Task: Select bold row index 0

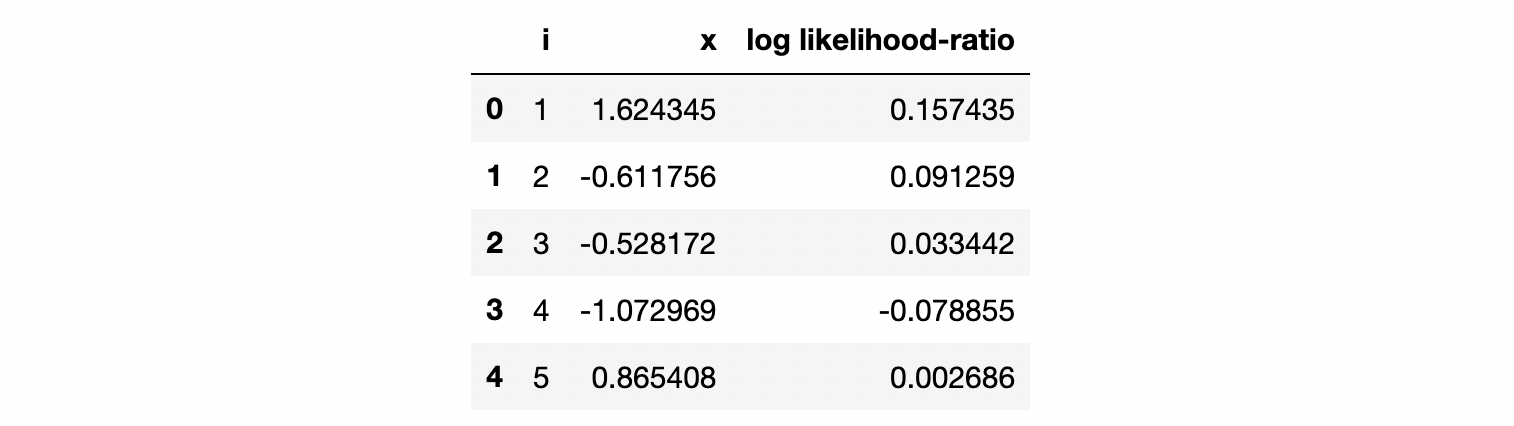Action: point(494,109)
